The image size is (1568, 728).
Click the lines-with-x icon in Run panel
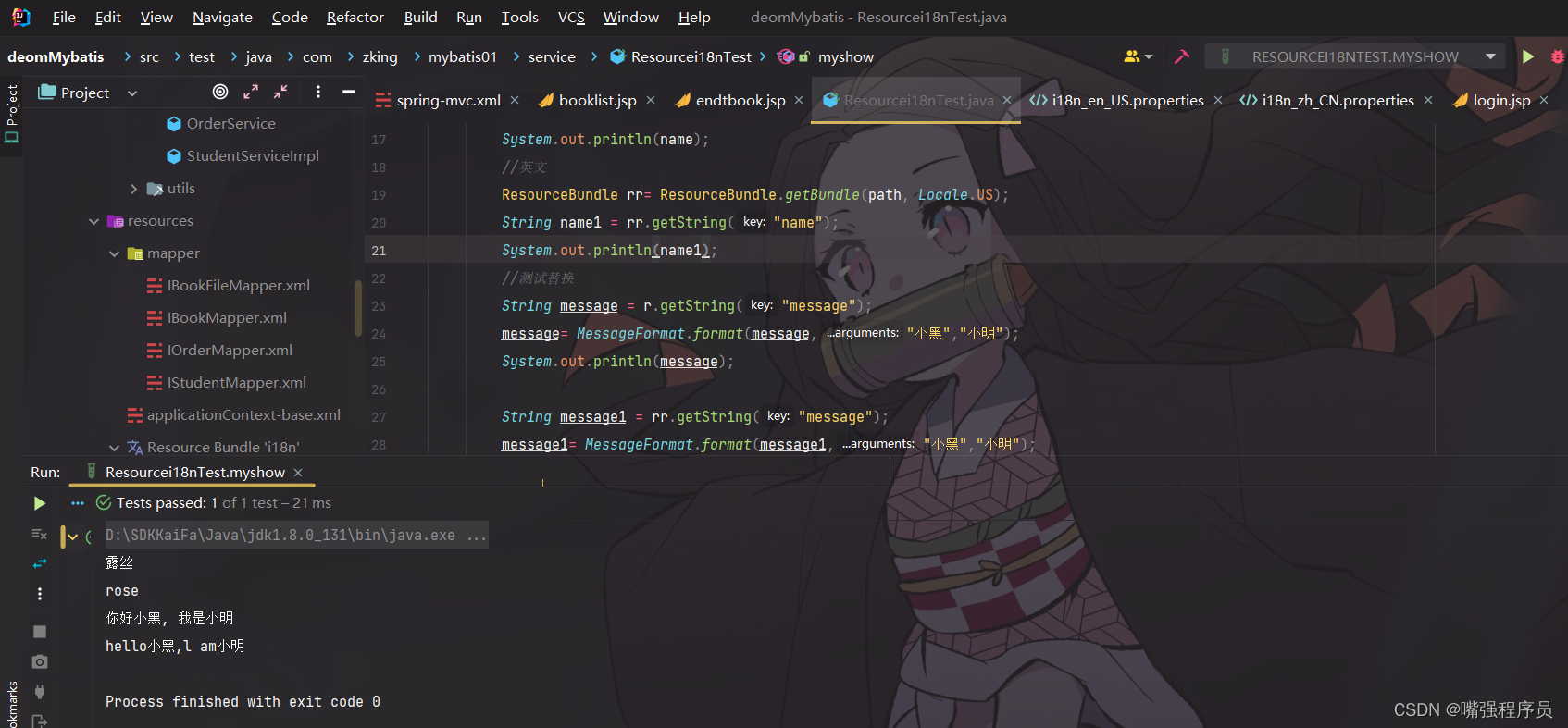tap(39, 534)
